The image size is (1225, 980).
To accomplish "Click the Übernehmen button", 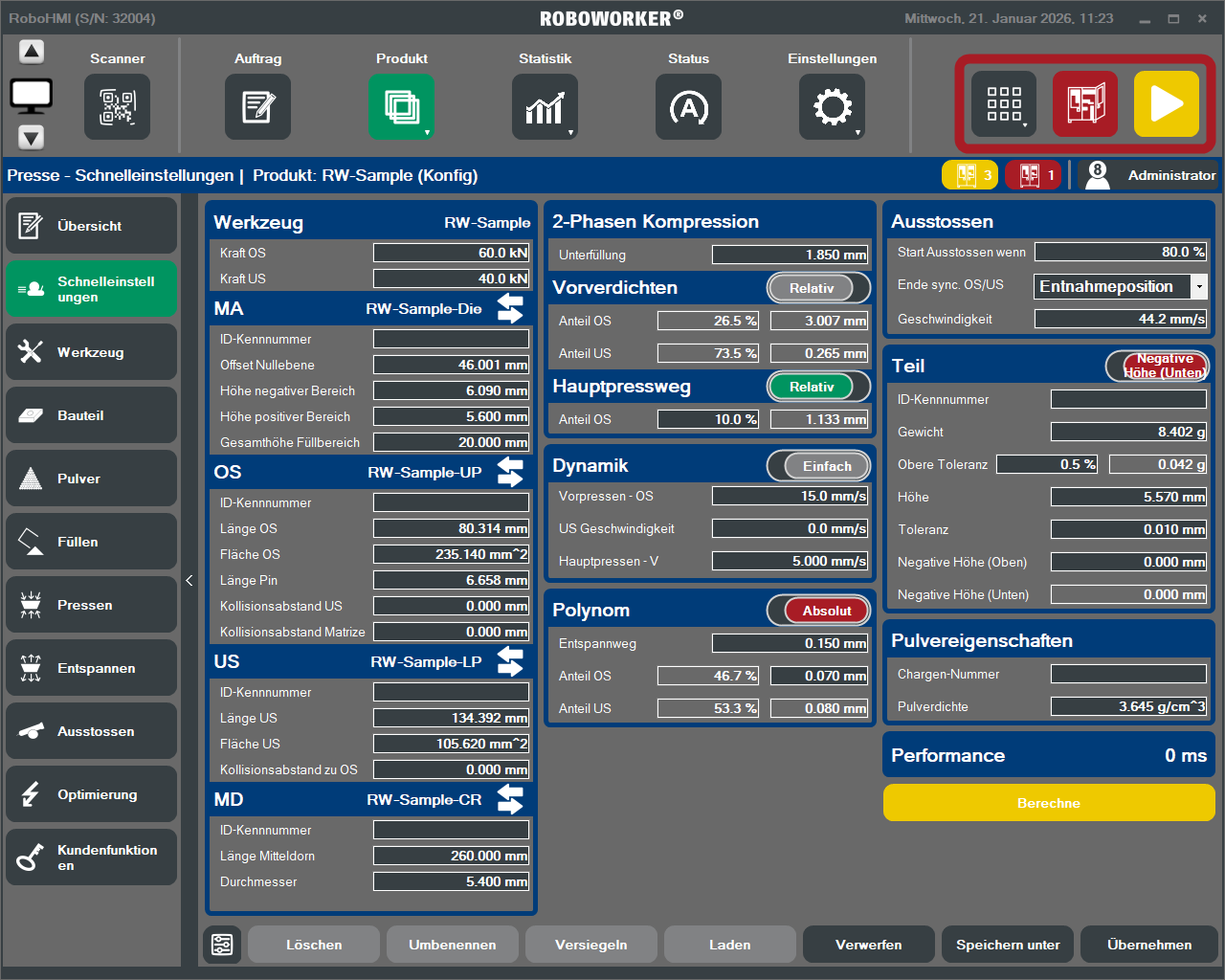I will click(1149, 945).
